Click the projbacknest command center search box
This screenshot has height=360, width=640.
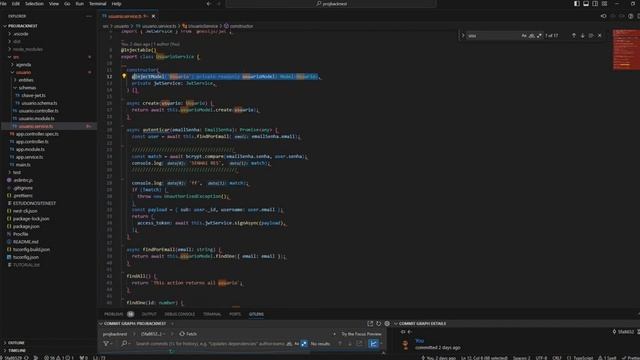[331, 4]
